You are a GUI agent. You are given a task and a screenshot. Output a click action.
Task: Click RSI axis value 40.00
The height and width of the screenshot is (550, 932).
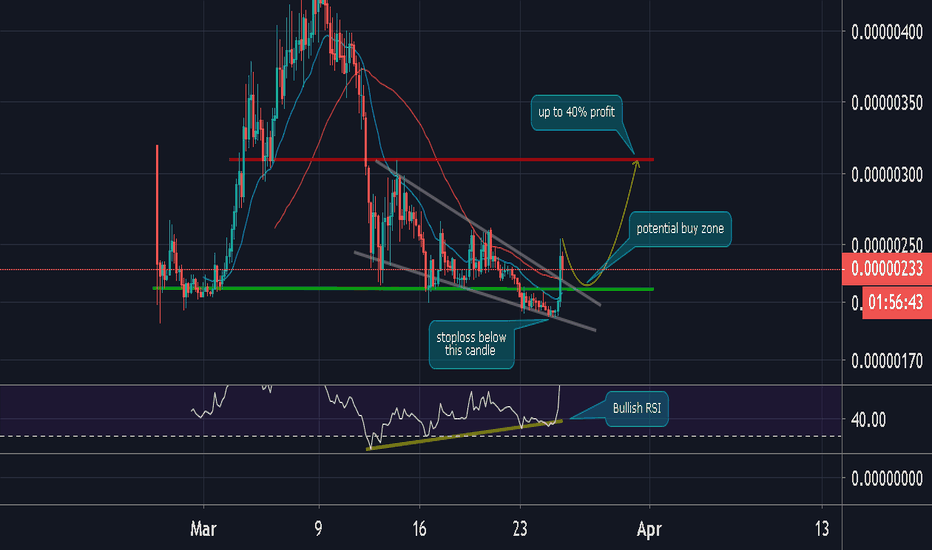pos(868,420)
